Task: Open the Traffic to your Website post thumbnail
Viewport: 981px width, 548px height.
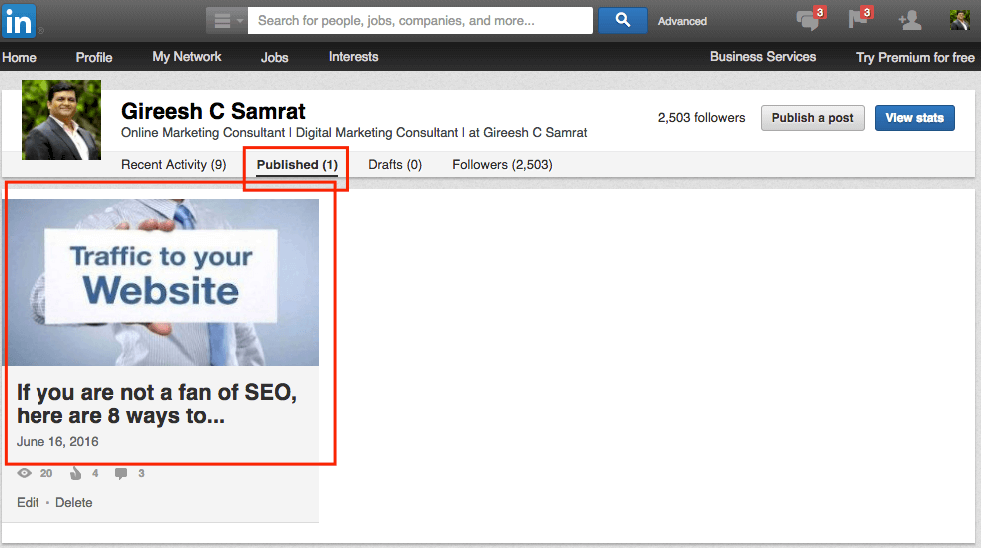Action: [x=163, y=282]
